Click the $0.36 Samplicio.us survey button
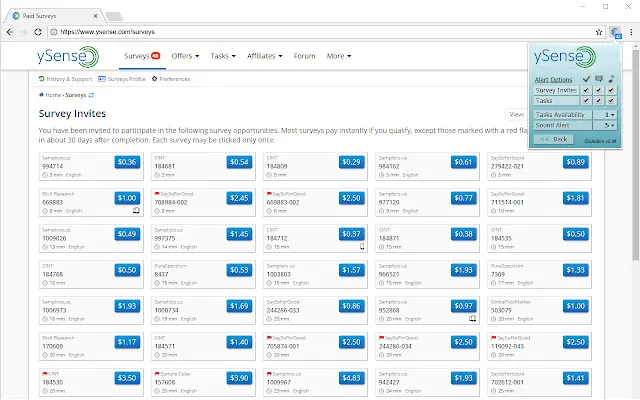Screen dimensions: 640x400 [x=127, y=162]
